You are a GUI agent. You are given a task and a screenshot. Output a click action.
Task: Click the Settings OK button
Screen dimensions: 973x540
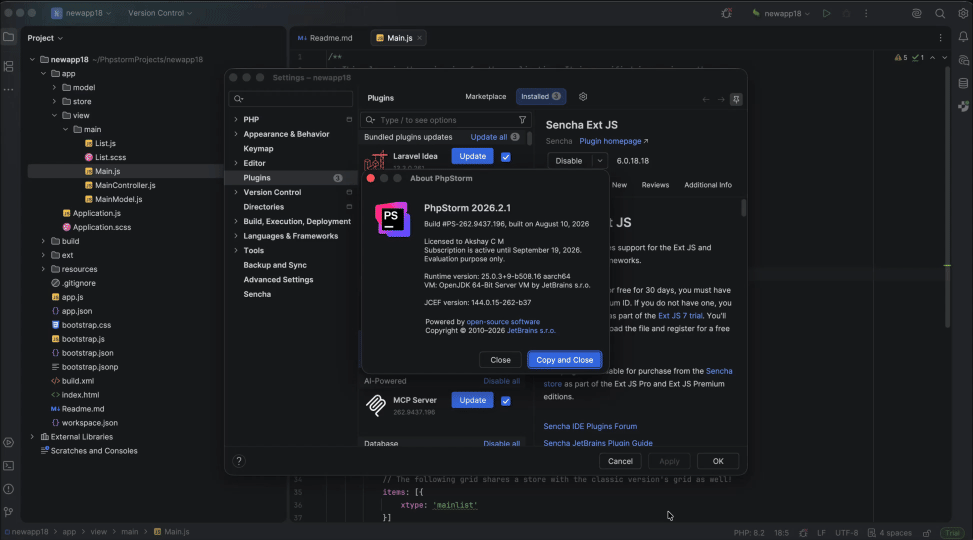click(718, 461)
